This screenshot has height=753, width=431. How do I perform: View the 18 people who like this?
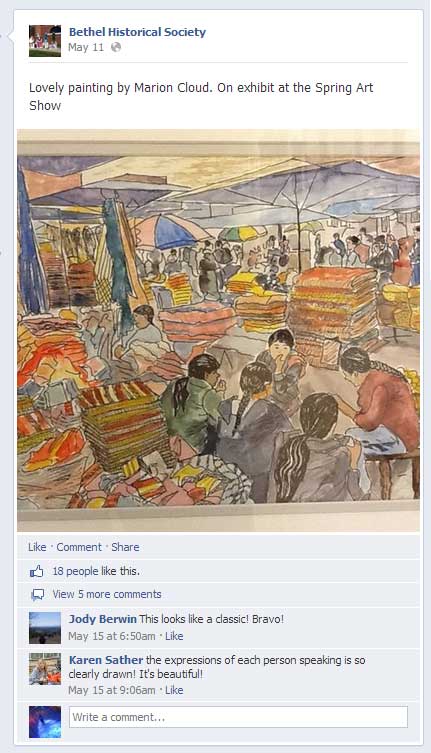(96, 571)
